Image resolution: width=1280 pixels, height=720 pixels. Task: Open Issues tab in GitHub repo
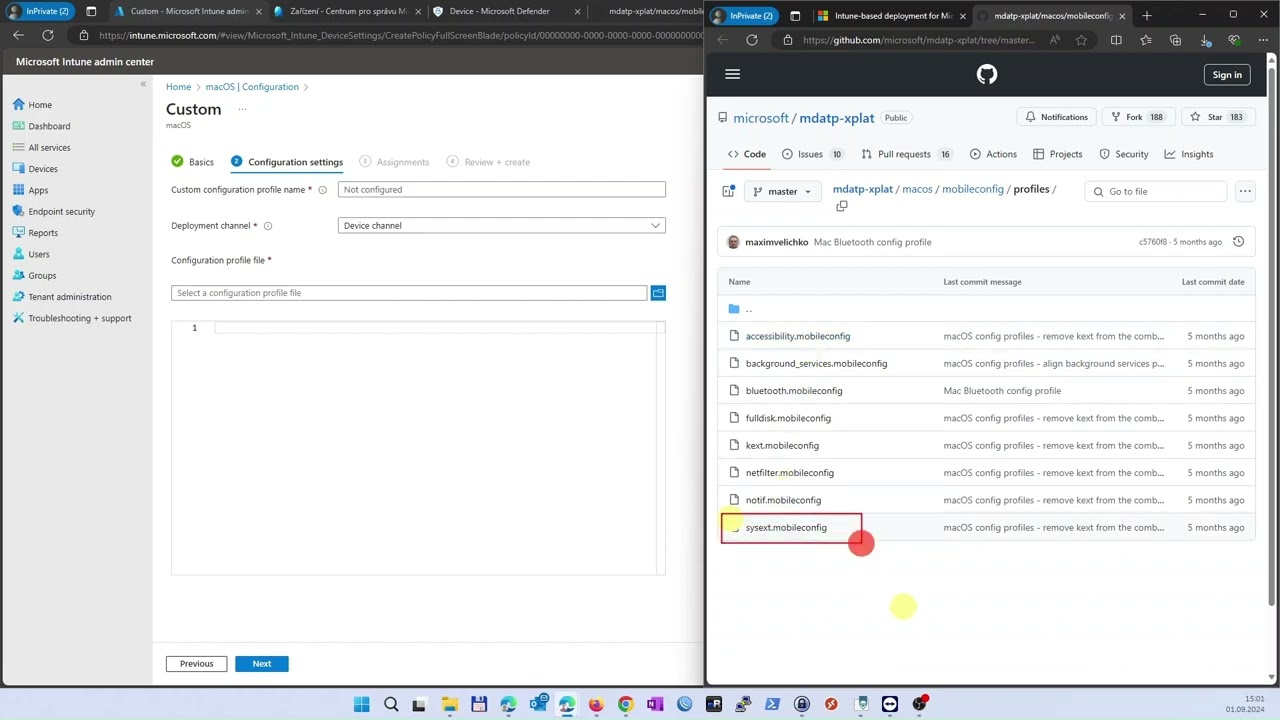(x=812, y=154)
